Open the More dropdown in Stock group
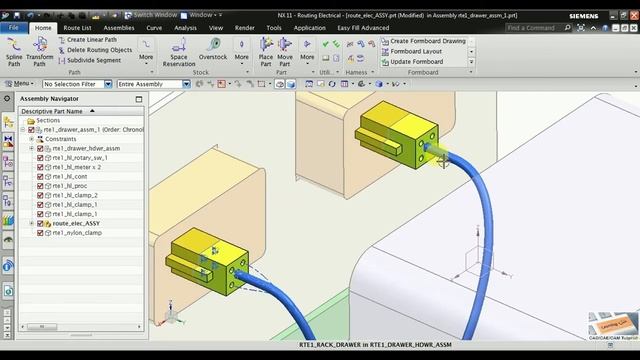The height and width of the screenshot is (360, 640). click(x=241, y=51)
